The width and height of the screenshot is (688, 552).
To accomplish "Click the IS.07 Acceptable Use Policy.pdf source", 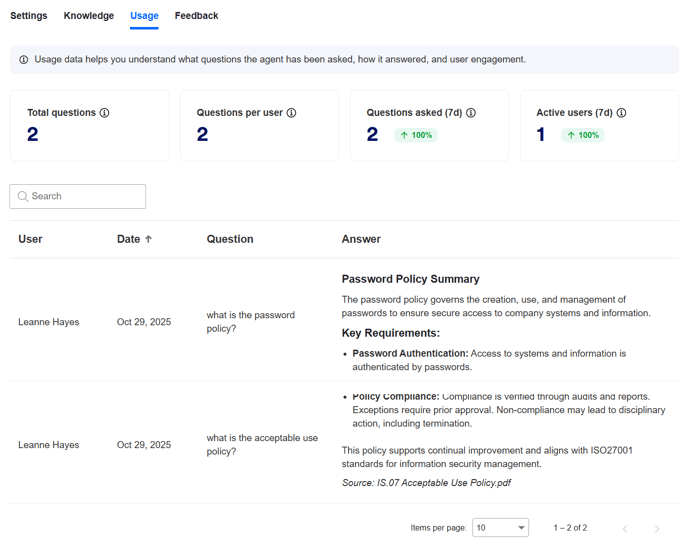I will [x=426, y=483].
